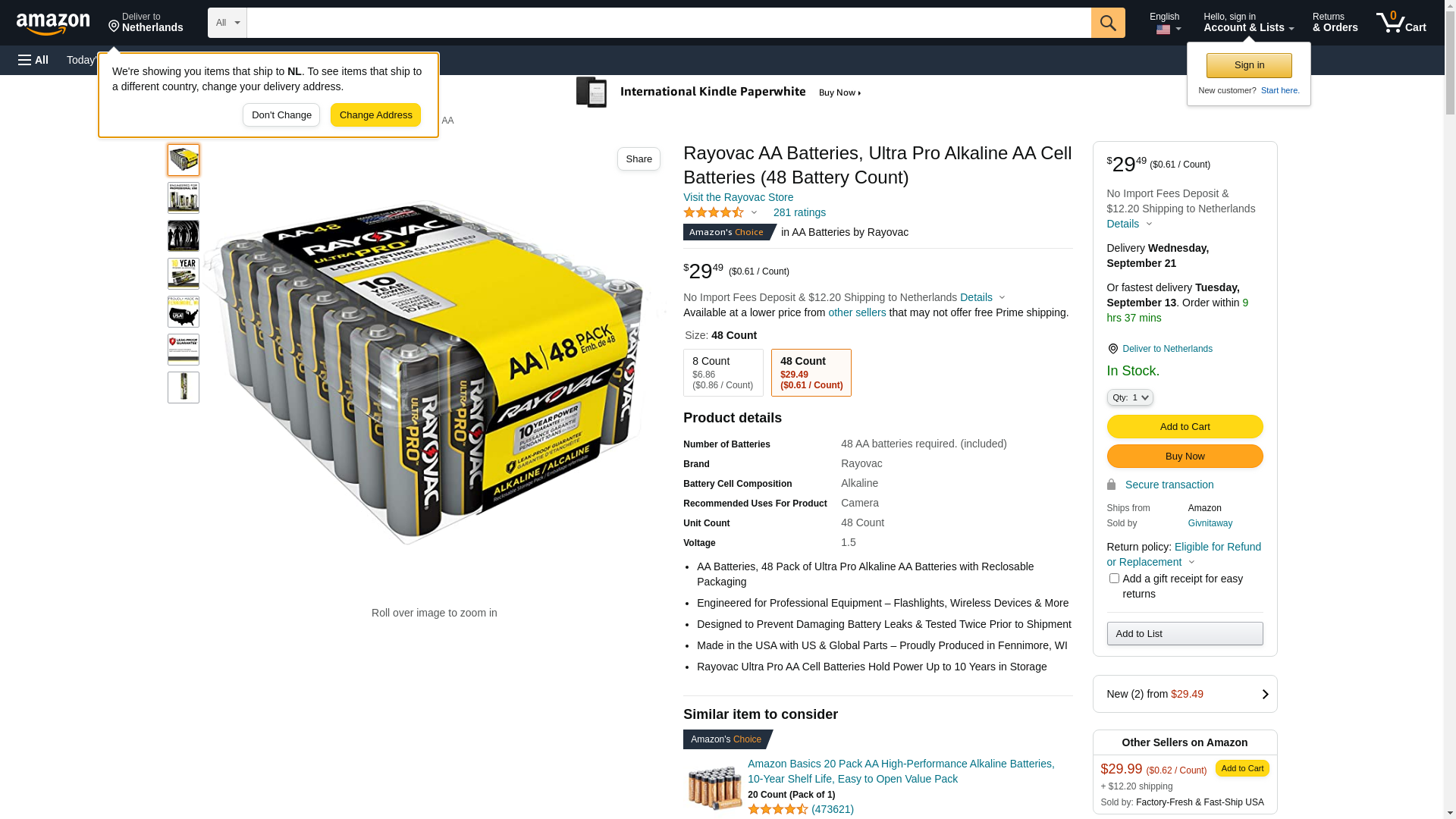This screenshot has height=819, width=1456.
Task: Expand the New (2) from $29.49 offers
Action: coord(1185,694)
